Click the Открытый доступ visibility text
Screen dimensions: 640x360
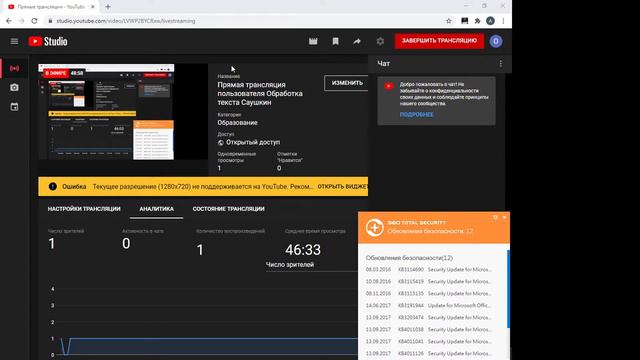click(x=253, y=142)
